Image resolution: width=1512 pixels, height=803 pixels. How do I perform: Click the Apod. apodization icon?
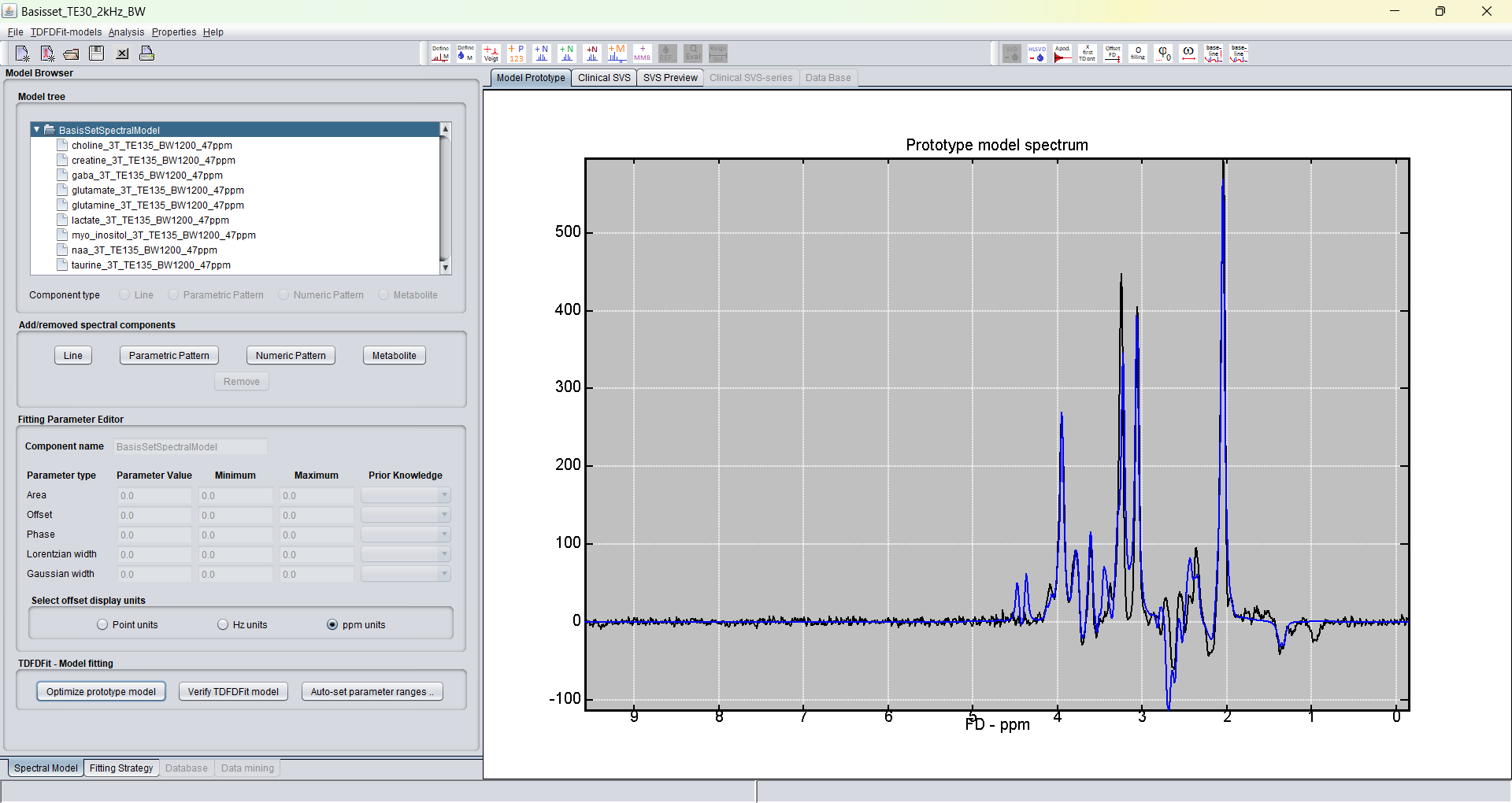click(x=1062, y=54)
